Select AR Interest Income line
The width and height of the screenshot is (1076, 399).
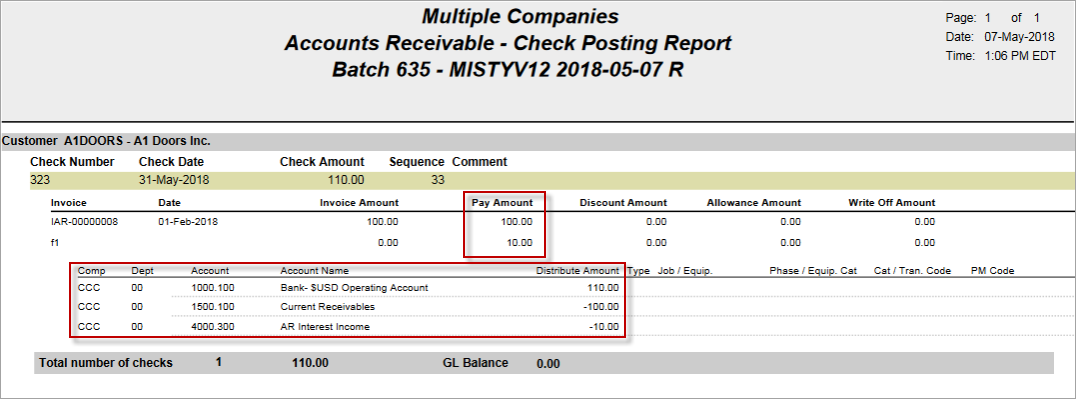[x=348, y=327]
